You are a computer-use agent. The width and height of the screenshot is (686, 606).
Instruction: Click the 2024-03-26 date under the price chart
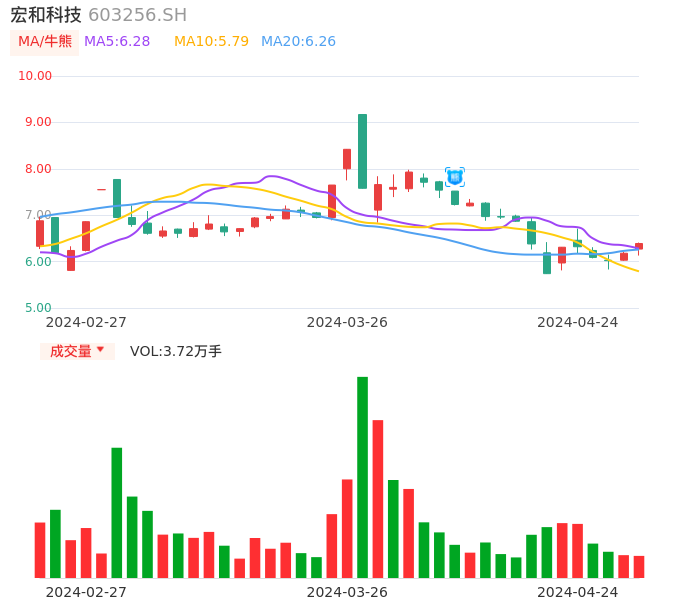tap(347, 322)
